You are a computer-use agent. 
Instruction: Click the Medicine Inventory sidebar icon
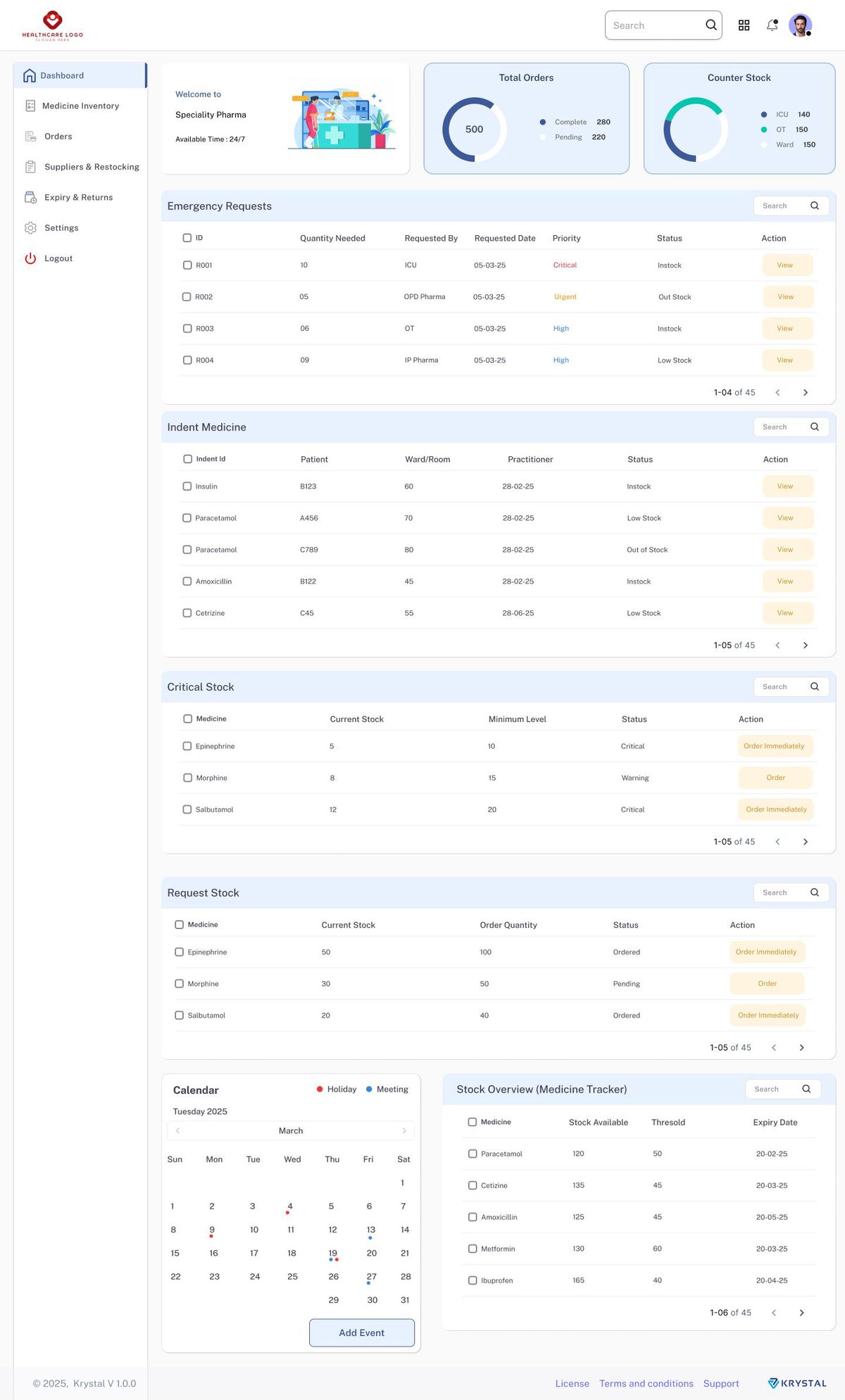tap(30, 106)
